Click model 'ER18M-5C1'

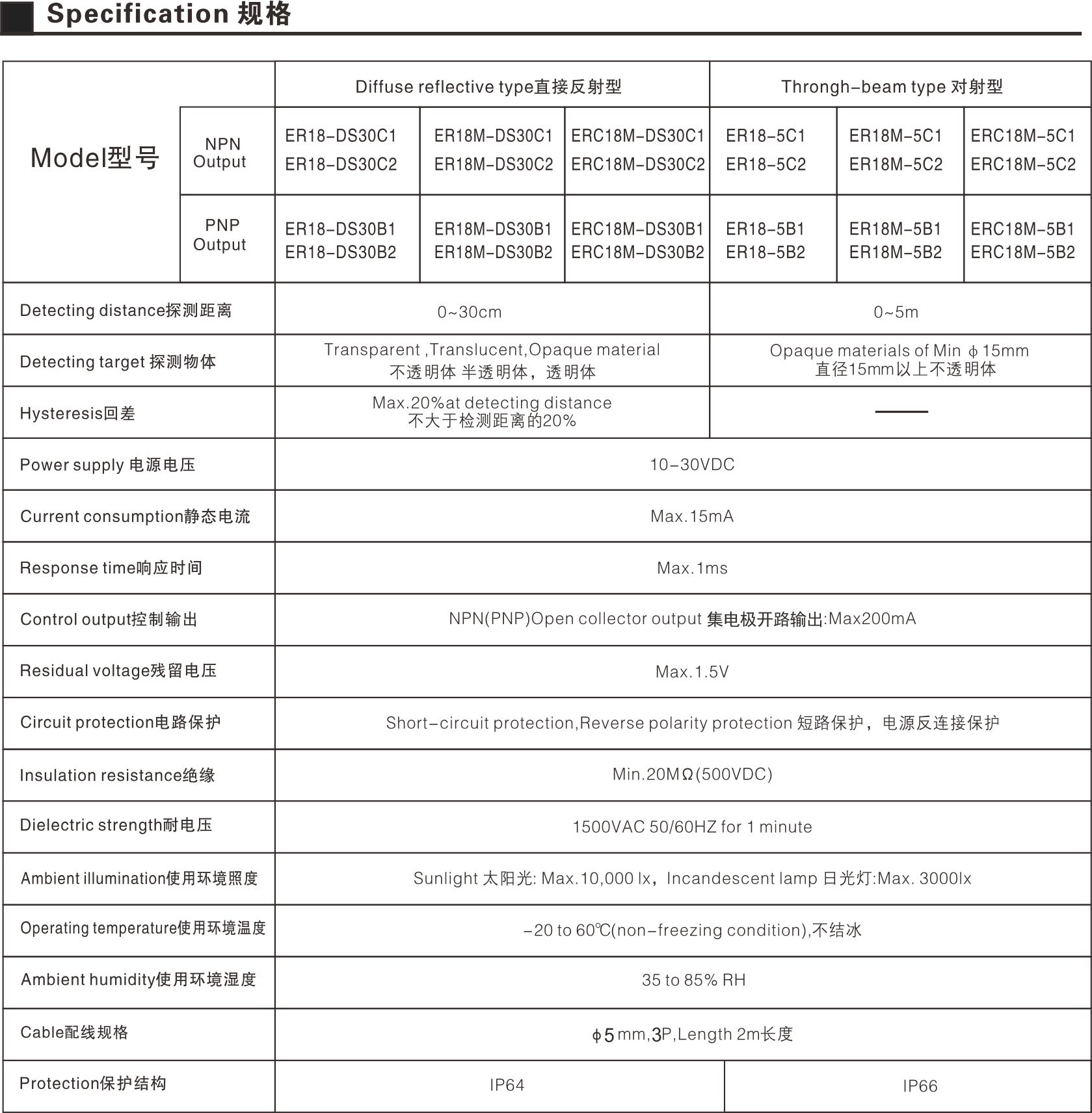pyautogui.click(x=896, y=136)
